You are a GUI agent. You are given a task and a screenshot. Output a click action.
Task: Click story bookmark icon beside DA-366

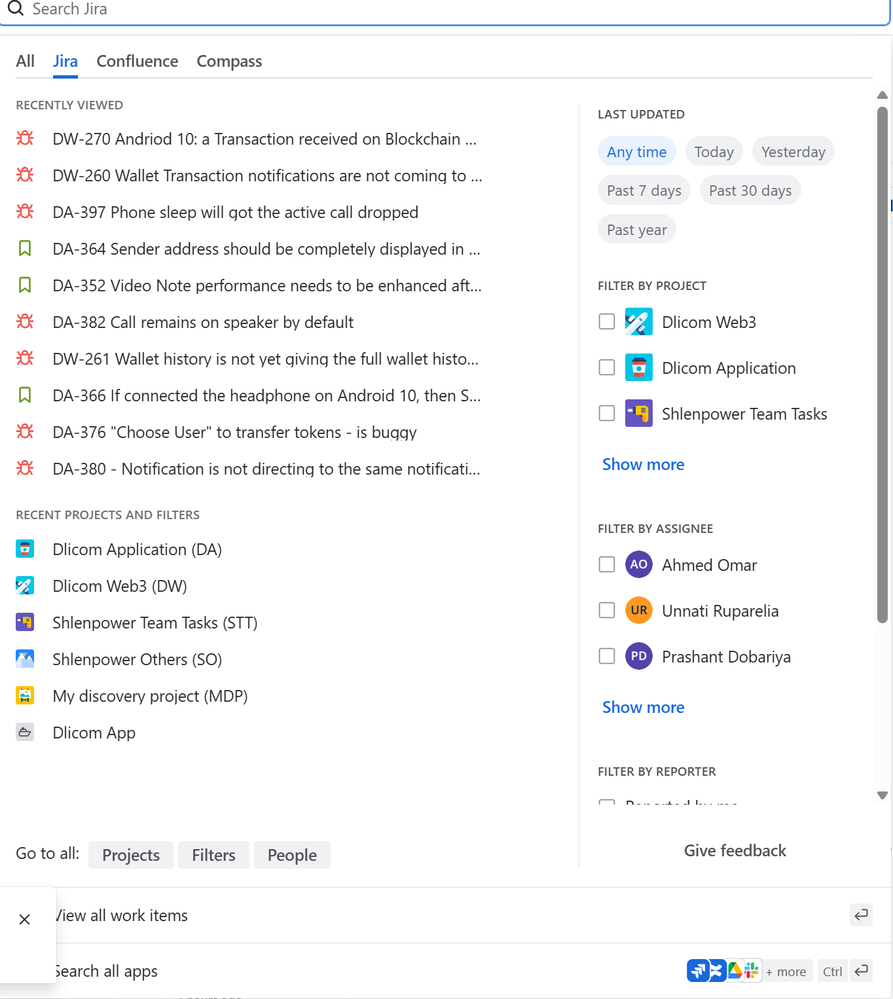click(25, 395)
